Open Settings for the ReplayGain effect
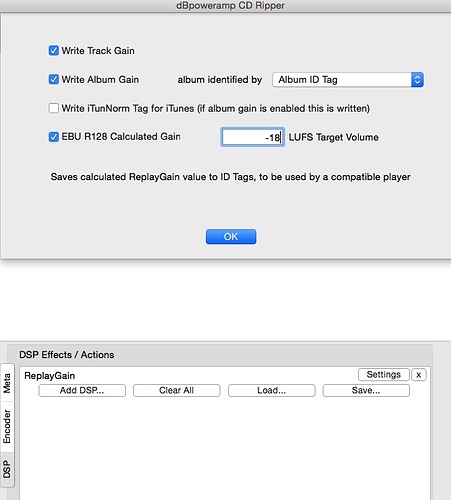The image size is (451, 500). 383,375
